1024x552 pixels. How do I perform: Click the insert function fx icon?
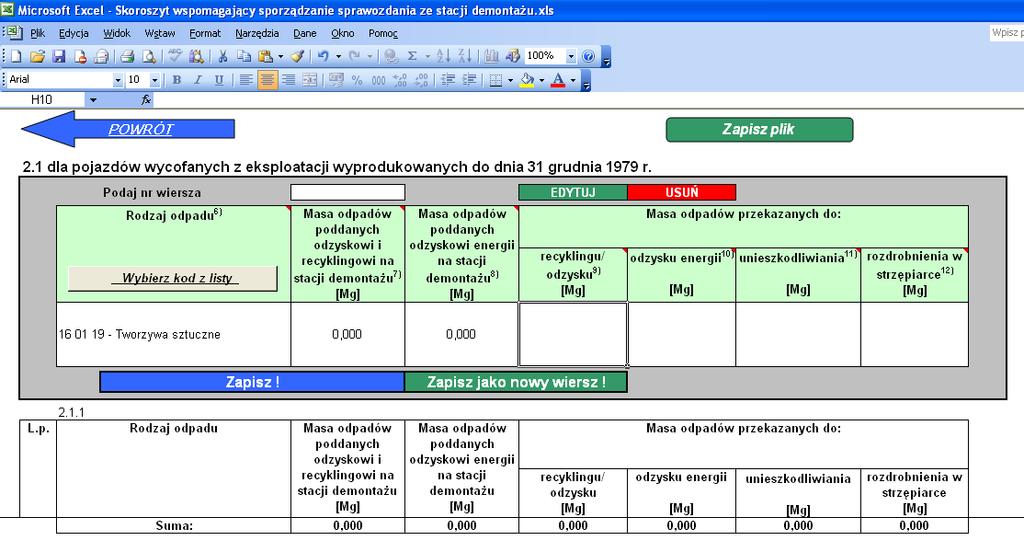click(146, 99)
